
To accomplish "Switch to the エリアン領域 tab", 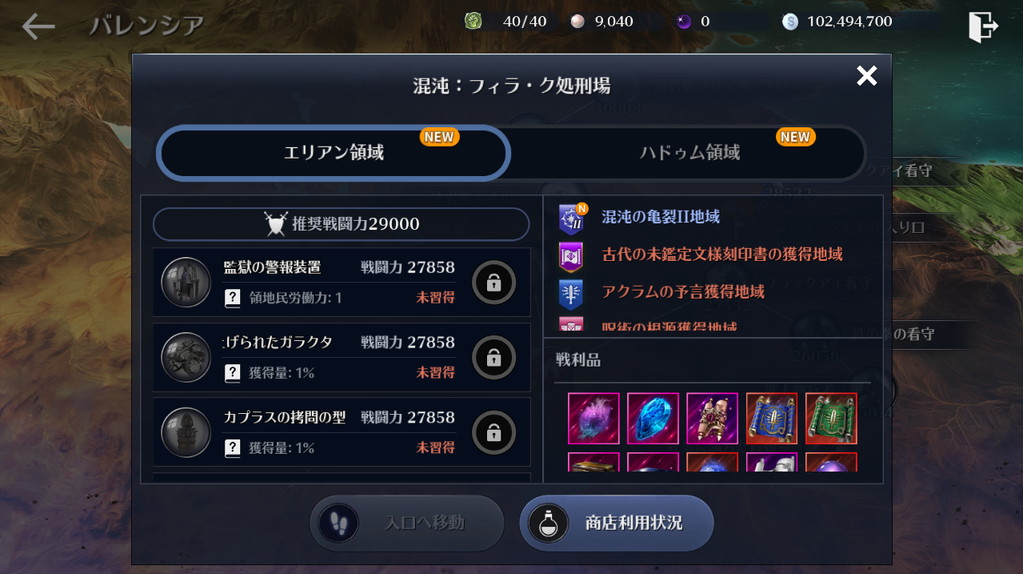I will click(333, 153).
